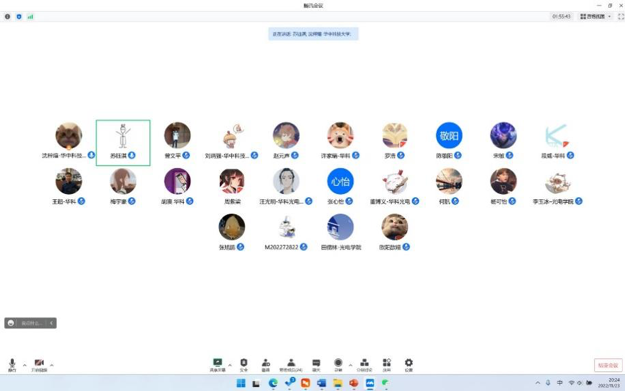Open the Share Screen tool
Viewport: 625px width, 391px height.
click(218, 364)
